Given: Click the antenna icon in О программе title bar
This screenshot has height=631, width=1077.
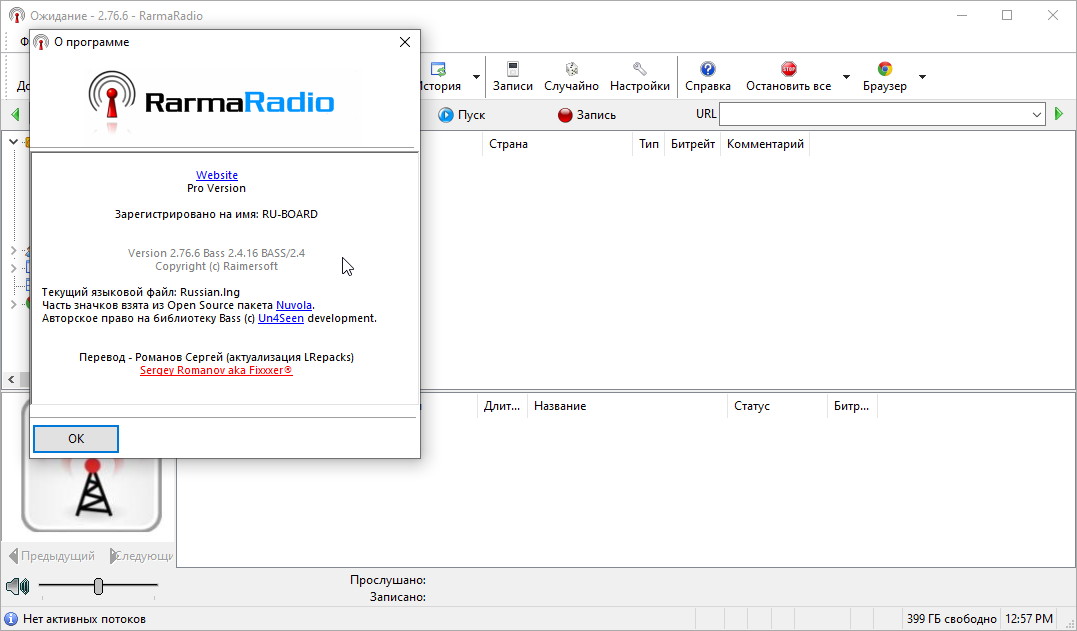Looking at the screenshot, I should pos(41,42).
